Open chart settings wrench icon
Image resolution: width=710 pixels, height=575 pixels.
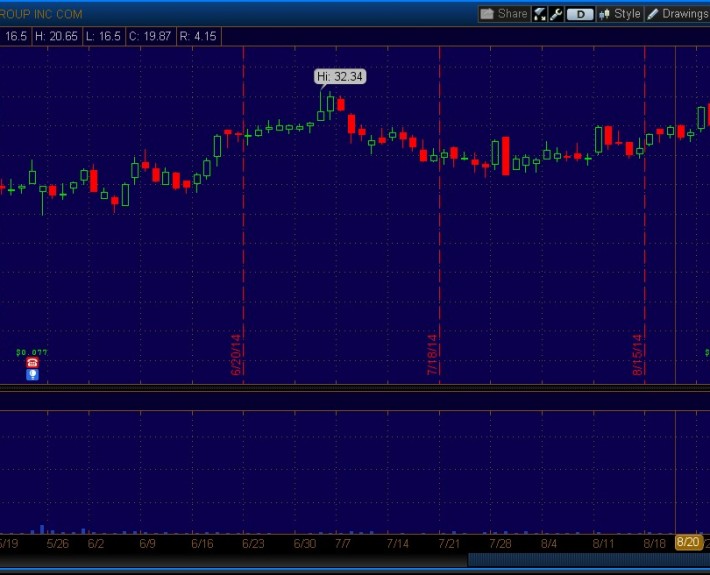coord(555,14)
